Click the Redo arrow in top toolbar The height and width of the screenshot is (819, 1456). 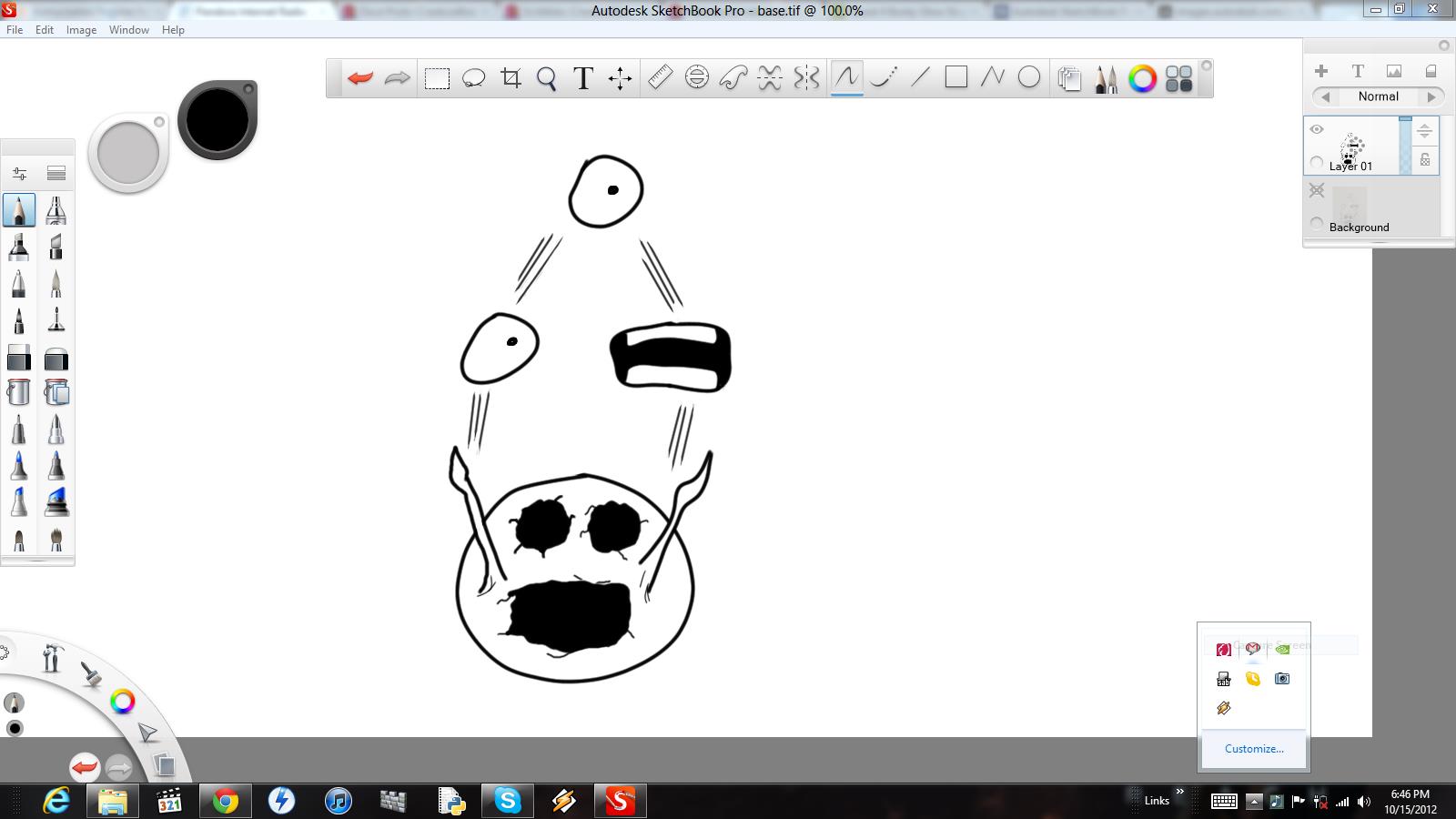coord(398,78)
